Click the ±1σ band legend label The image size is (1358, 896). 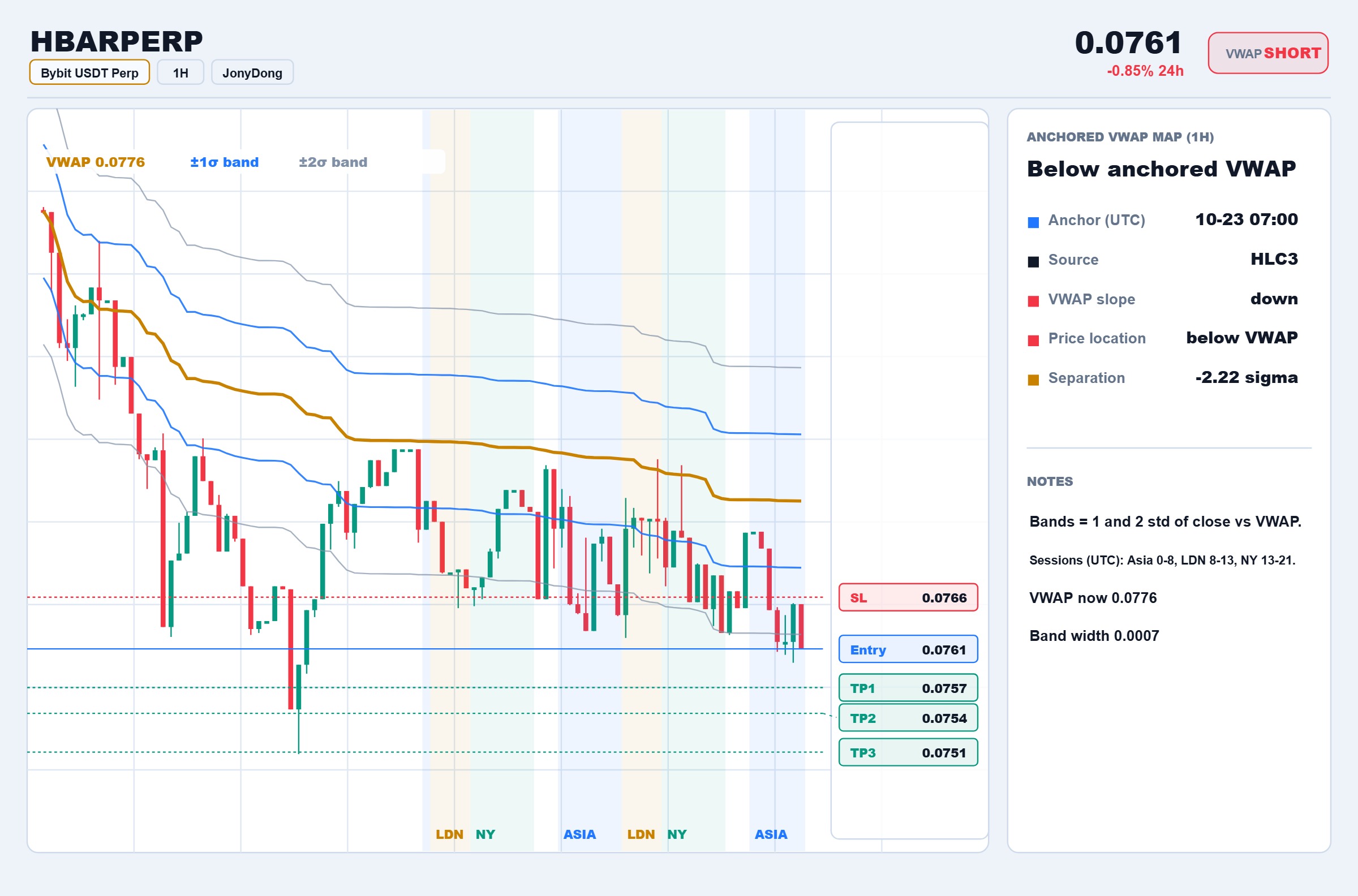point(225,162)
